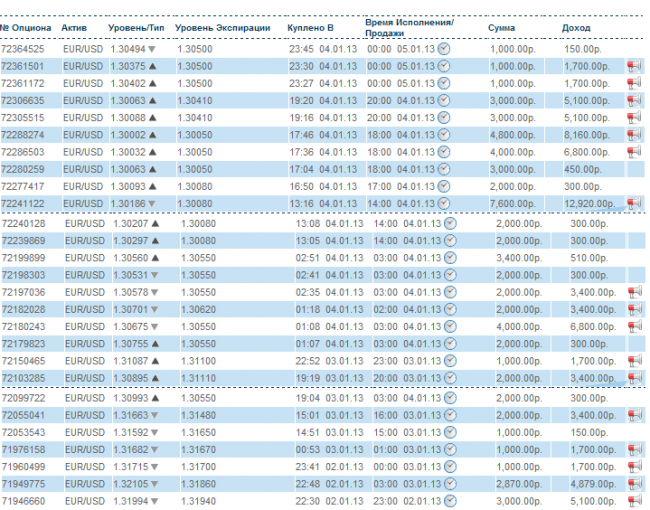Screen dimensions: 650x510
Task: Sort table by the Доход column
Action: pos(577,27)
